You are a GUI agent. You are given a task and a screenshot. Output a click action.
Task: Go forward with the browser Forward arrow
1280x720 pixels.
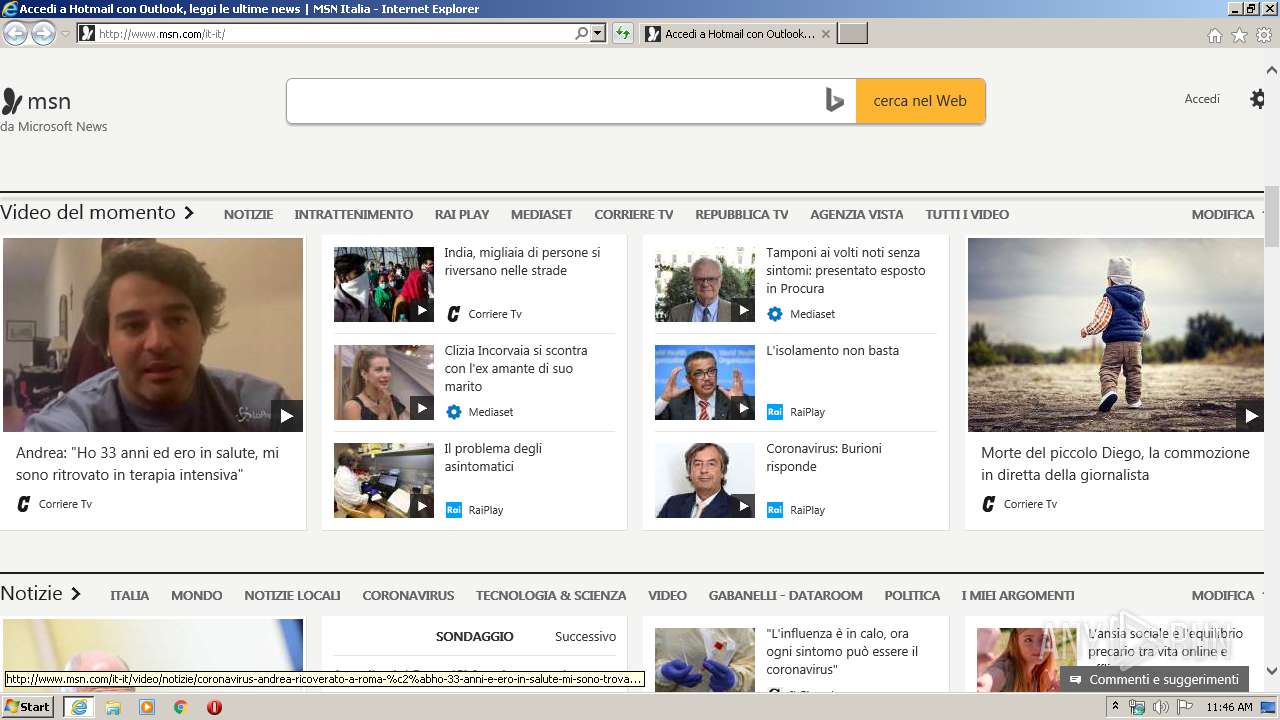43,34
